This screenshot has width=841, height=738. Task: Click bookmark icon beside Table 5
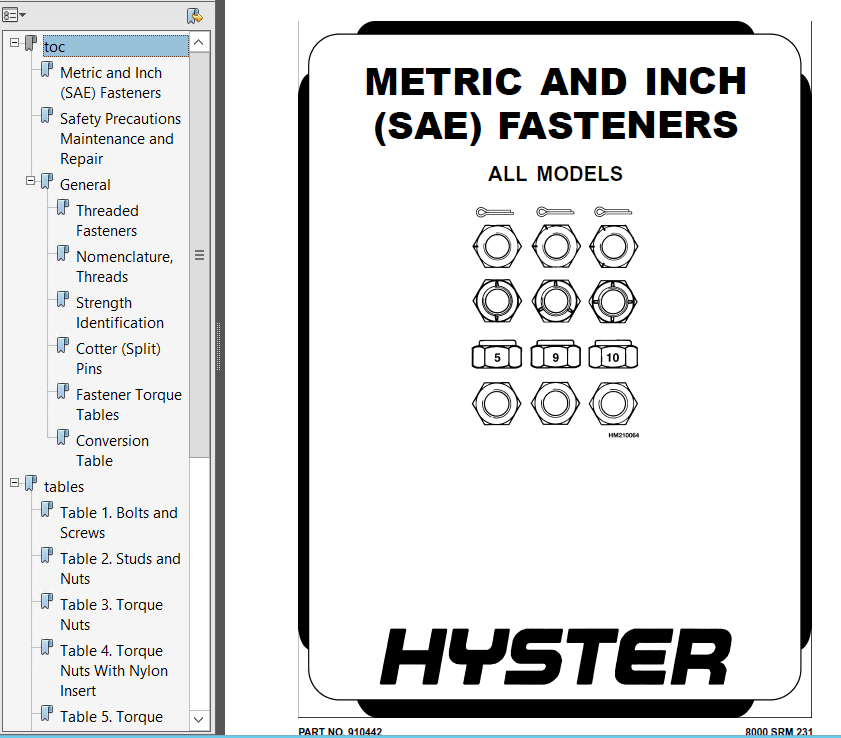tap(47, 713)
